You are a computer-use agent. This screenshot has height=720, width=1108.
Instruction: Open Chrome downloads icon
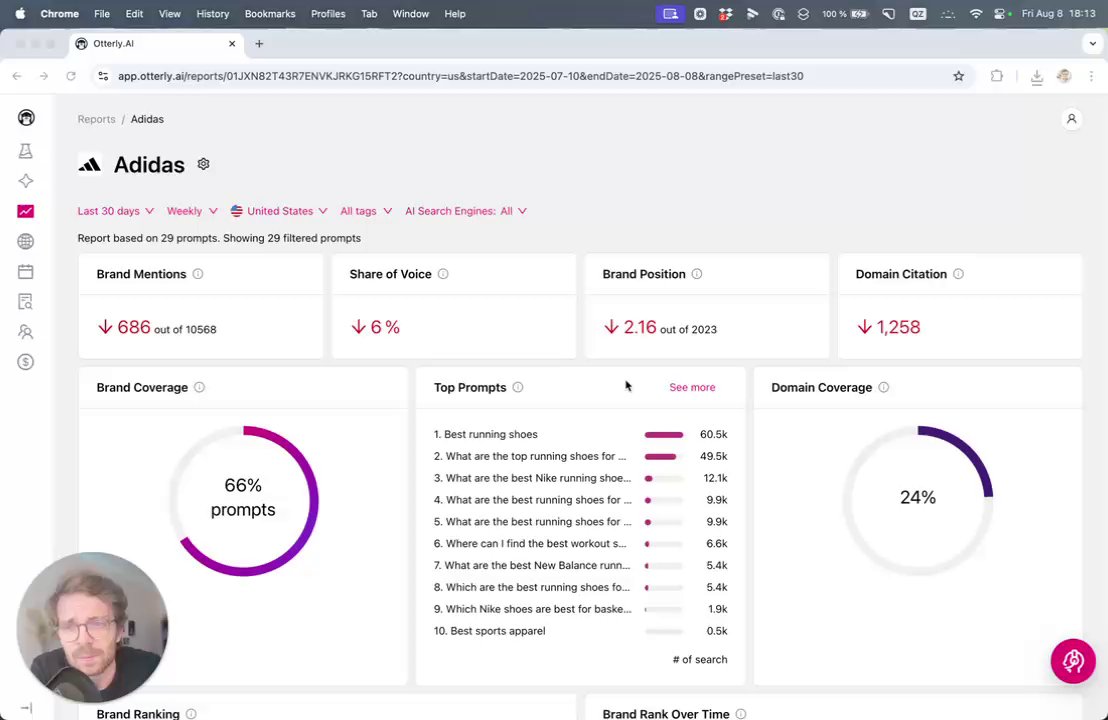(1037, 76)
